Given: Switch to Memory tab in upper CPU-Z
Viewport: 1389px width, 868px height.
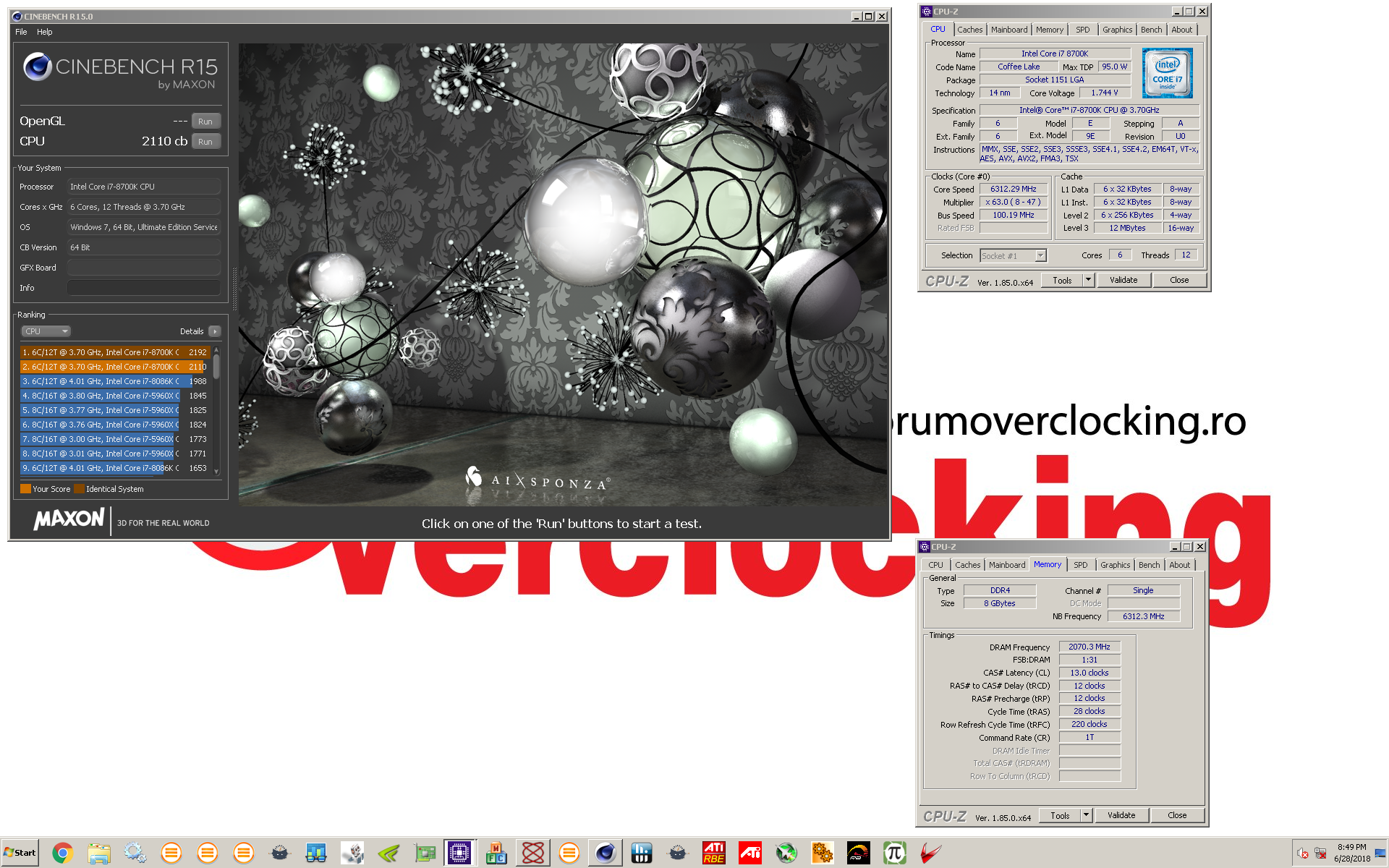Looking at the screenshot, I should pyautogui.click(x=1049, y=30).
